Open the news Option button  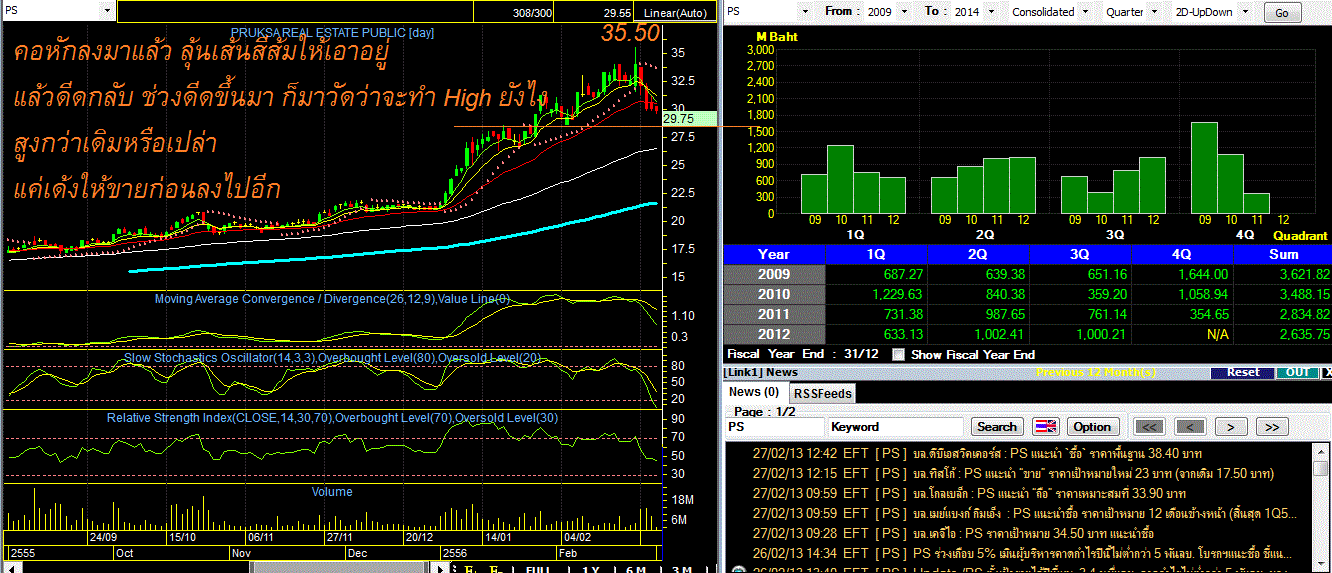coord(1092,426)
